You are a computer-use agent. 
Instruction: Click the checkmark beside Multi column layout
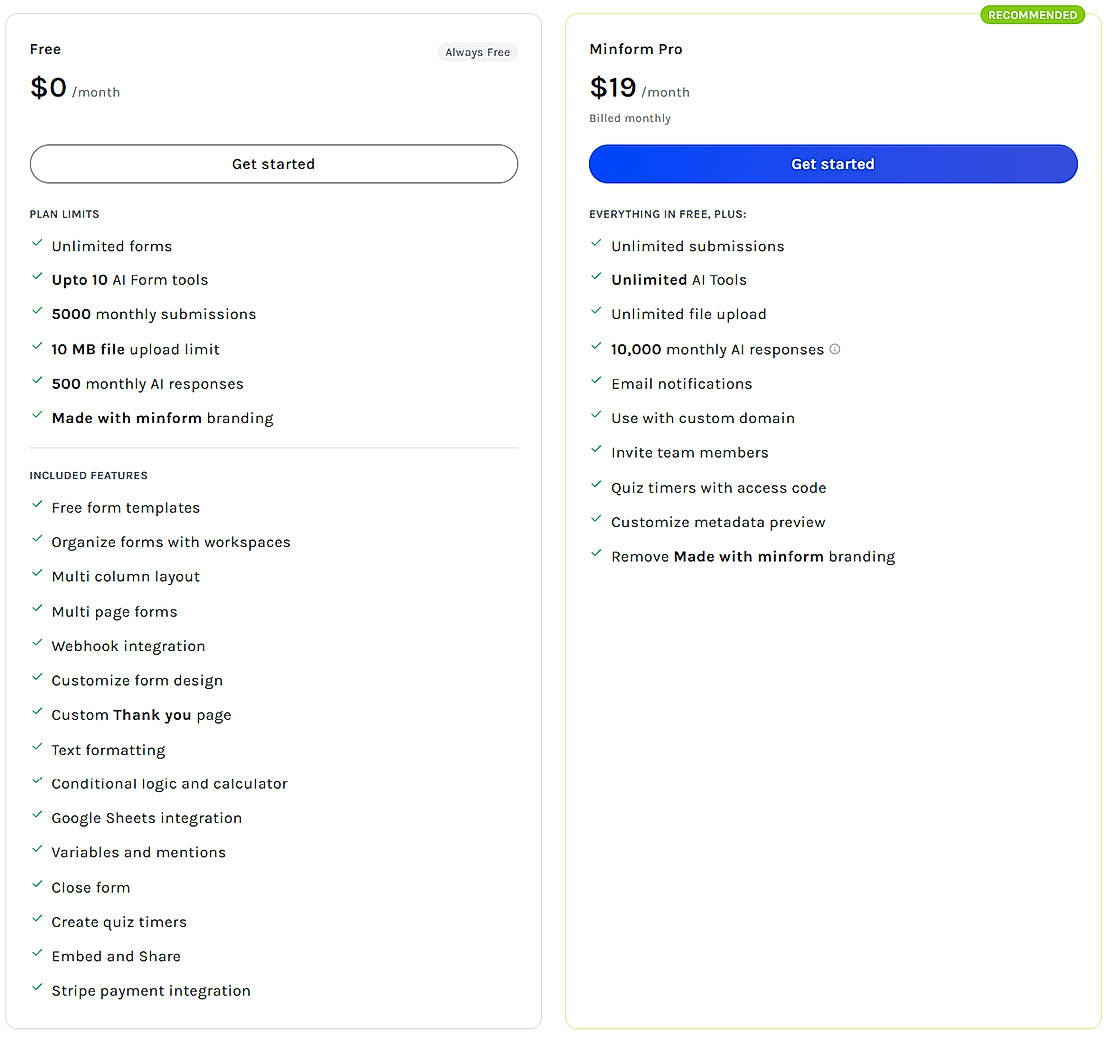click(37, 574)
